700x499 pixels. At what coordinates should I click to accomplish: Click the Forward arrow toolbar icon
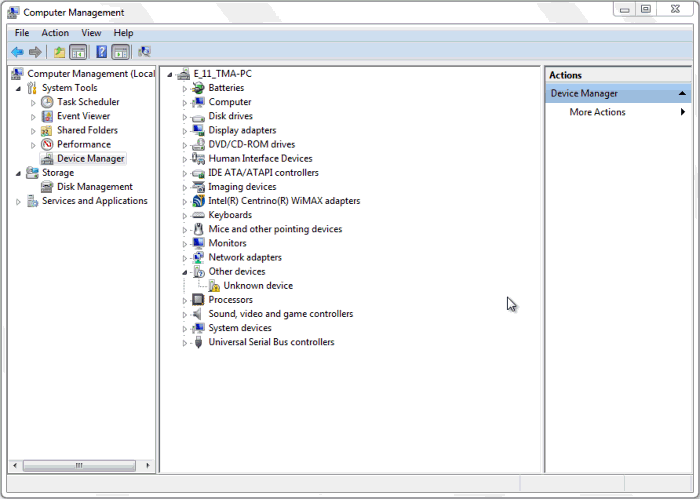pos(35,52)
